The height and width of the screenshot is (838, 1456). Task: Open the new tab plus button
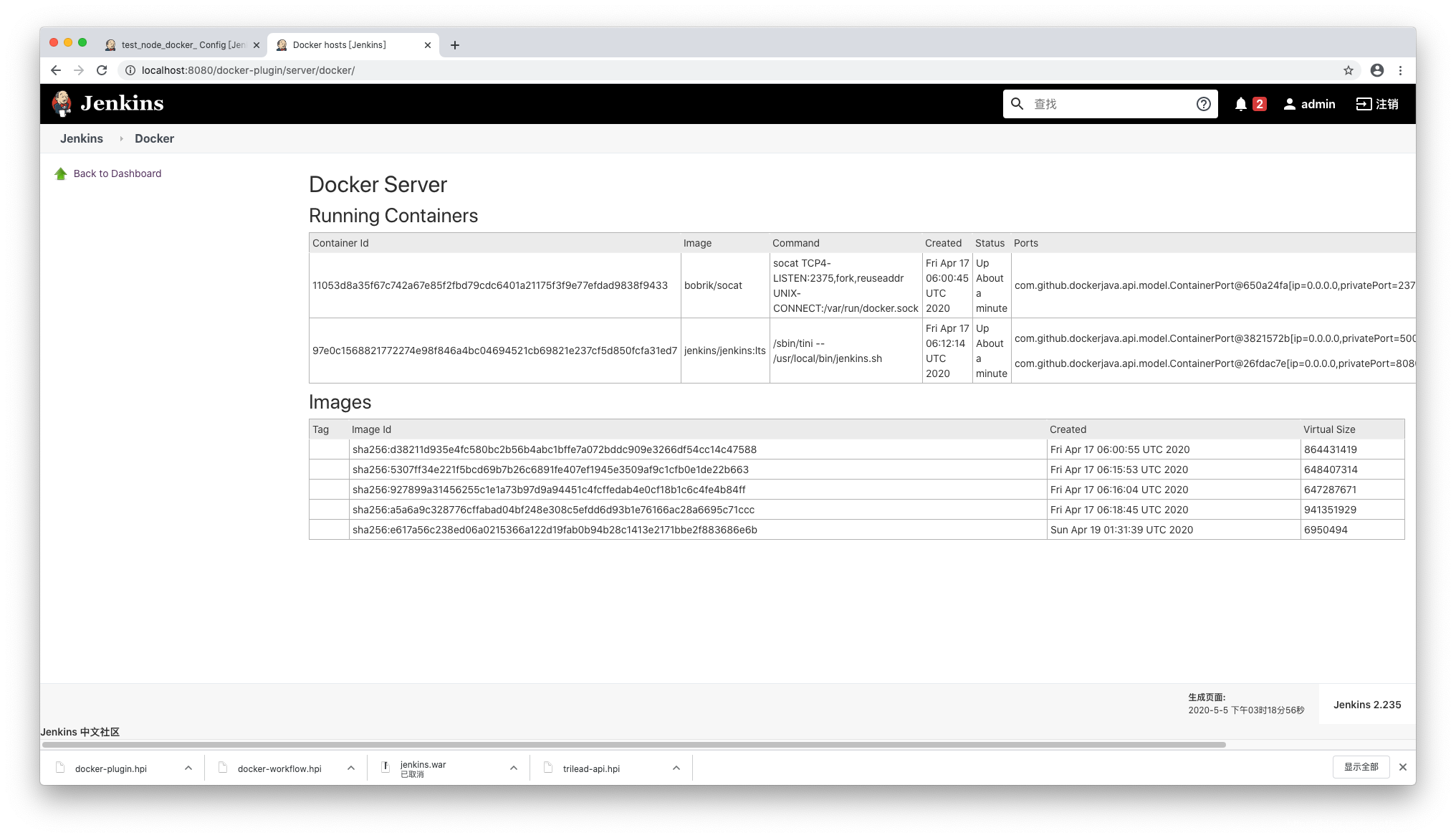(x=454, y=45)
